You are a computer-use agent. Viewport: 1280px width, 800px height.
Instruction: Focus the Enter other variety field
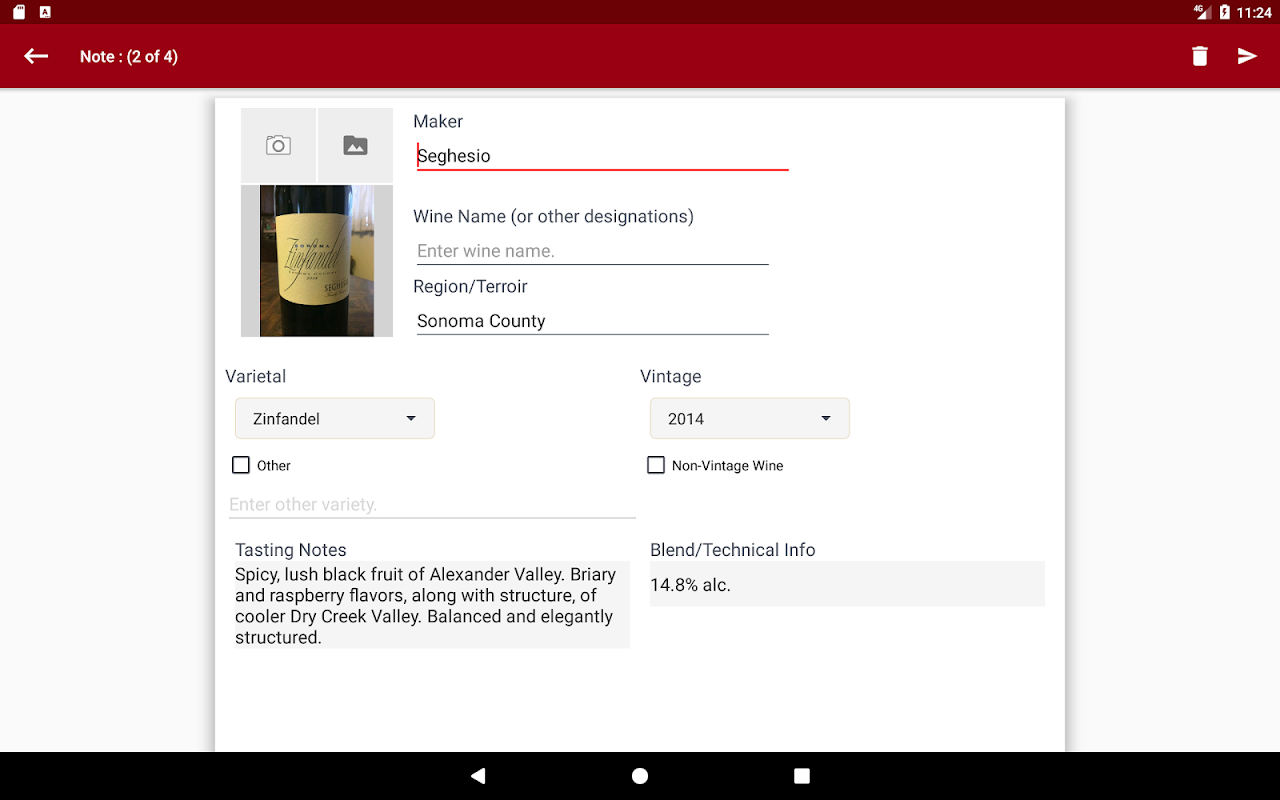[x=432, y=505]
